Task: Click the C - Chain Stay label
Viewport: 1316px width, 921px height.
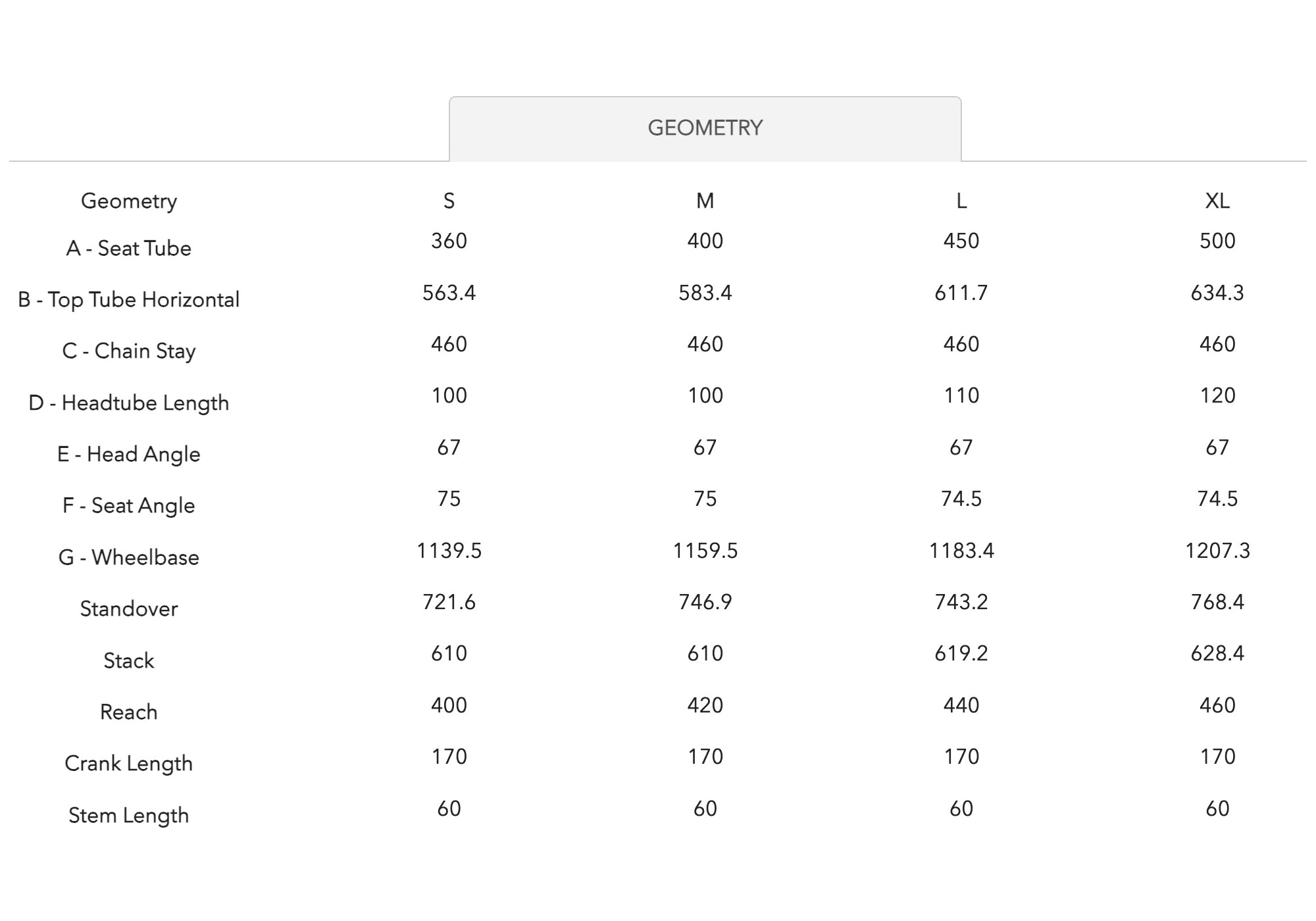Action: pos(129,351)
